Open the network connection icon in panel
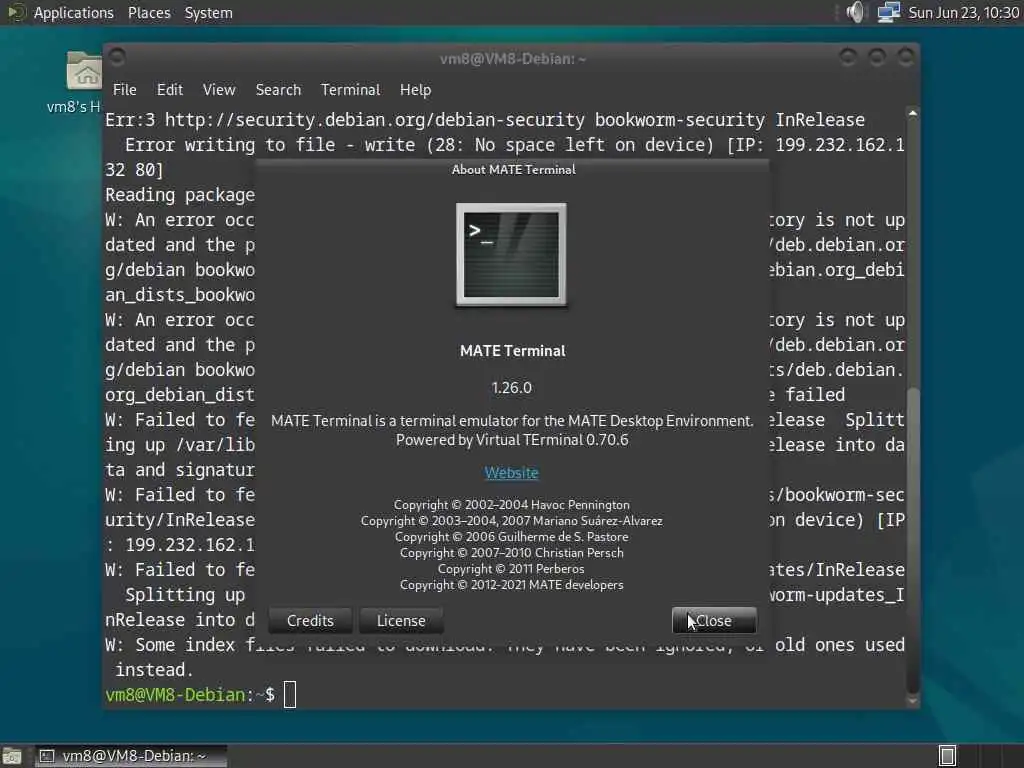 [889, 12]
